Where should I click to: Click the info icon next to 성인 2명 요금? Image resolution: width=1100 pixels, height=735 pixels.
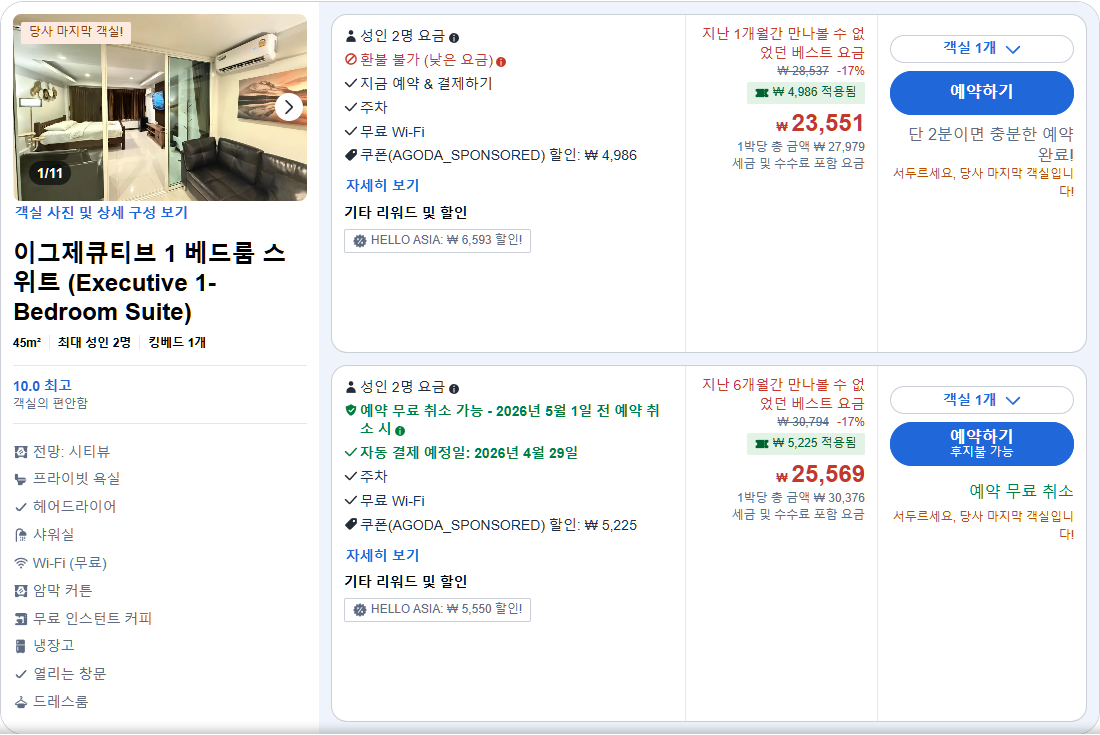[x=455, y=37]
